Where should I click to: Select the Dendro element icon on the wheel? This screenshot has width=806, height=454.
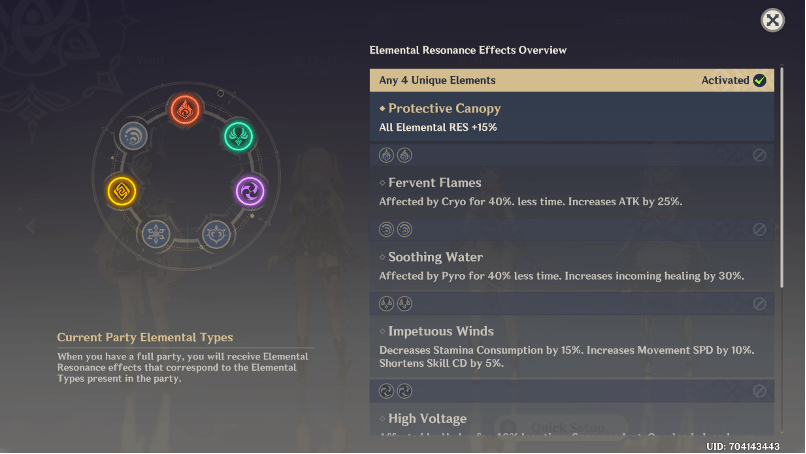tap(216, 234)
